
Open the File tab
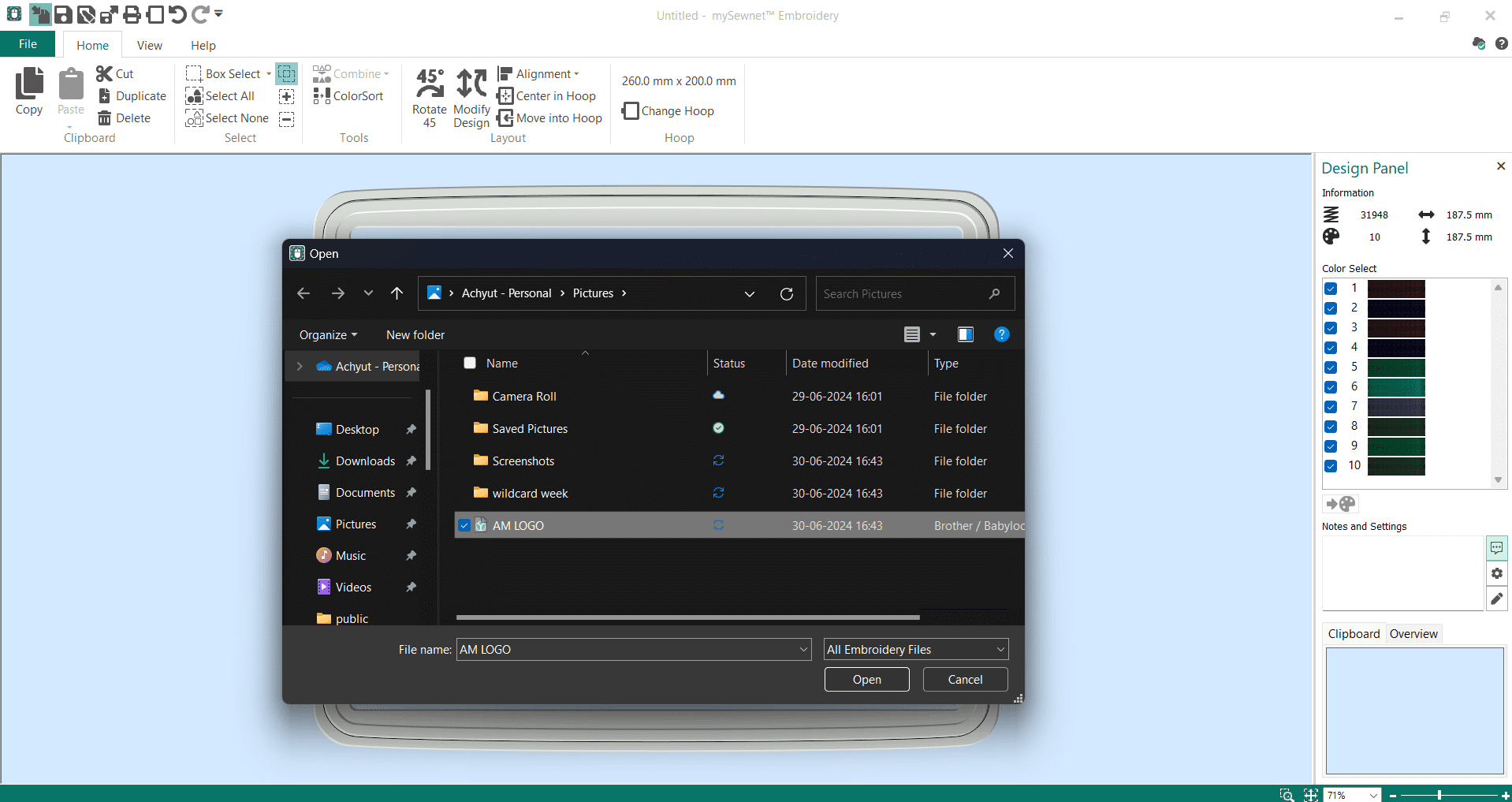pos(28,44)
